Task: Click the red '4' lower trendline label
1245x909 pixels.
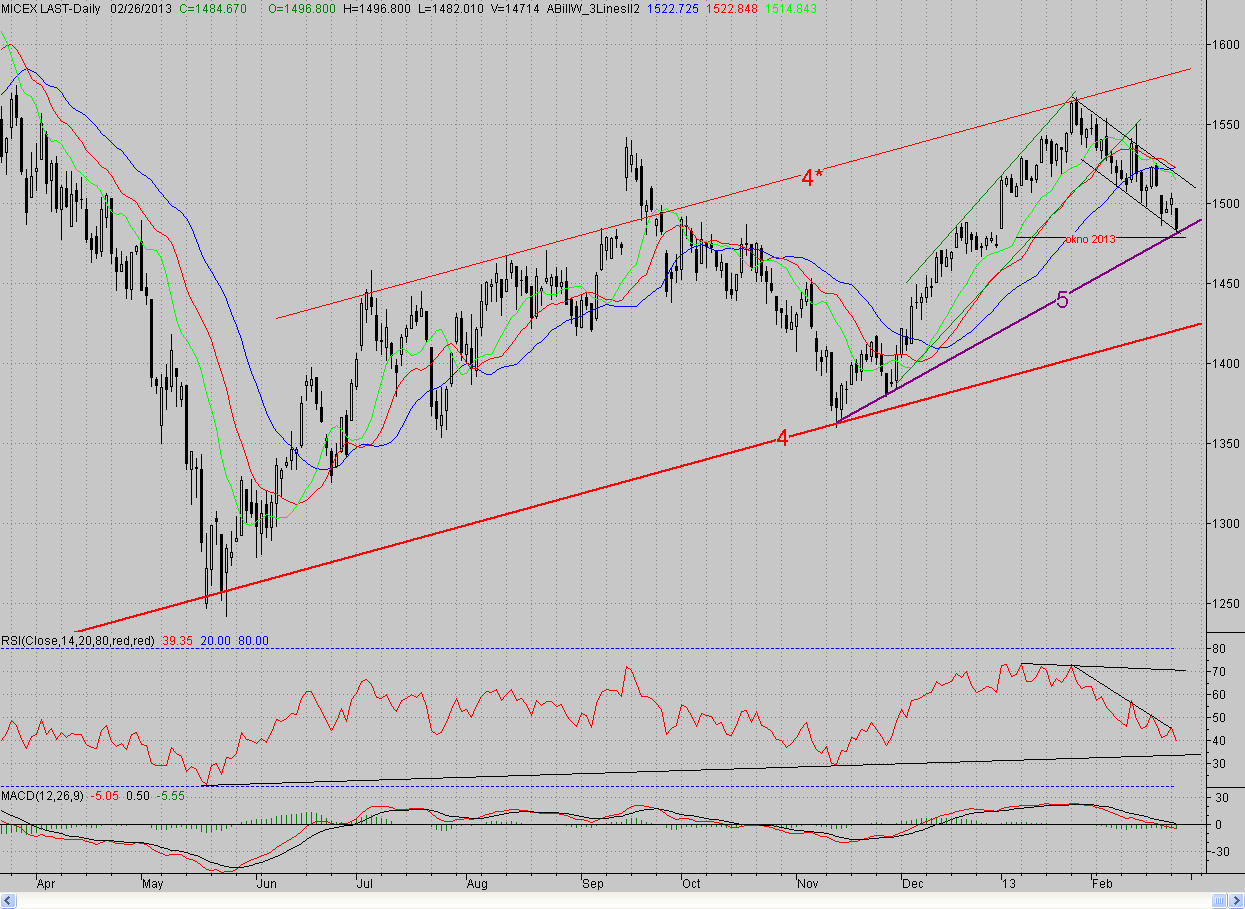Action: tap(783, 437)
